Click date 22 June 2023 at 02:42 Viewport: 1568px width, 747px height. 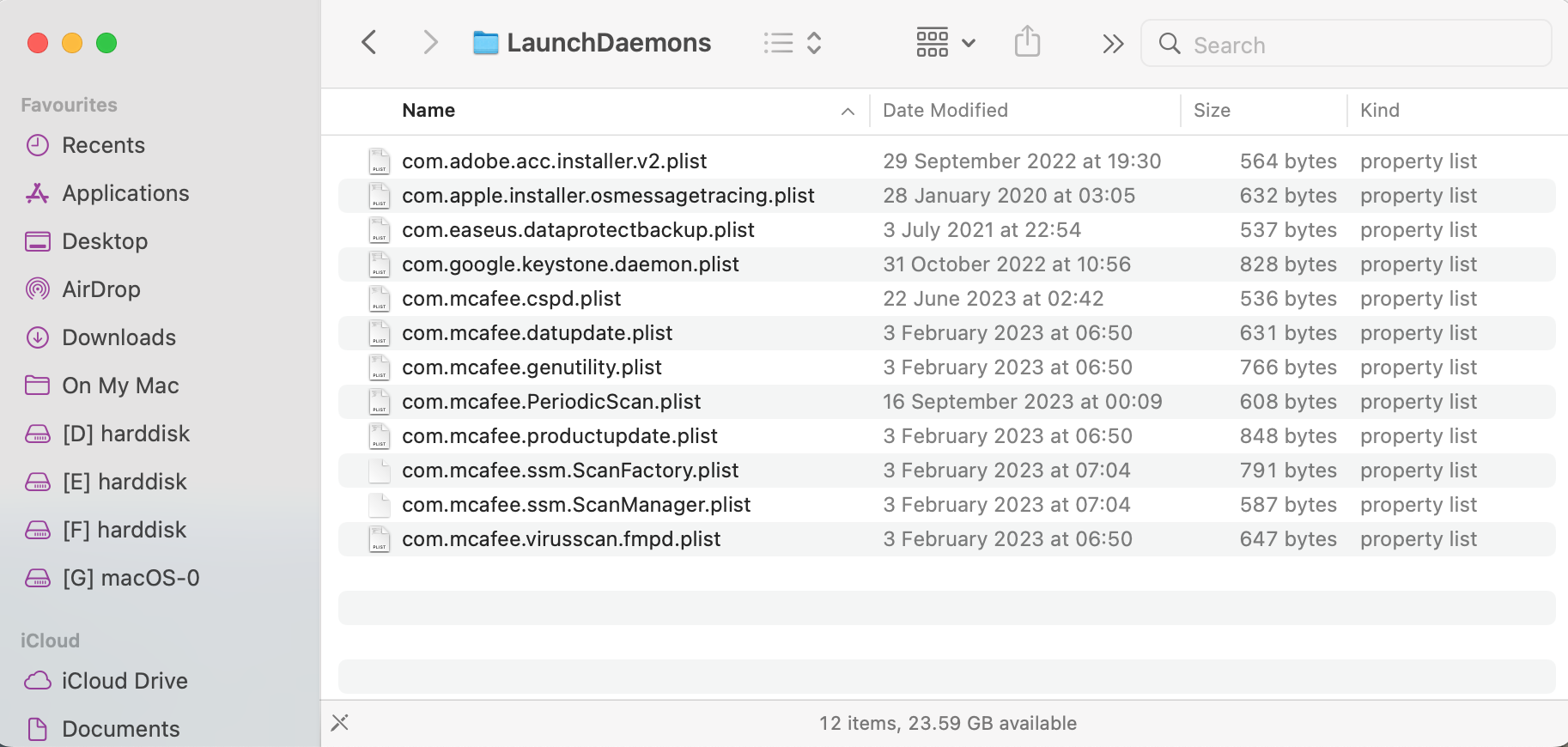[994, 299]
